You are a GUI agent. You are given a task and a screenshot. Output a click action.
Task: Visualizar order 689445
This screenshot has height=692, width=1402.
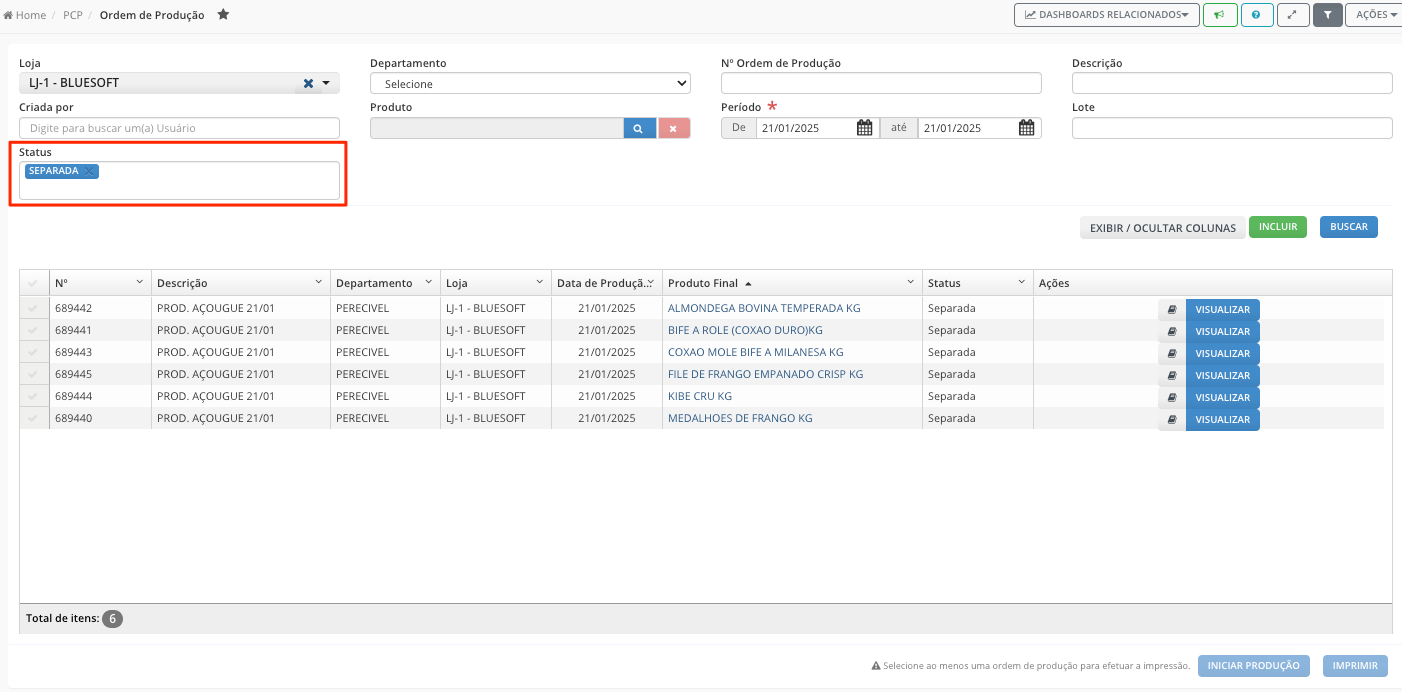tap(1223, 376)
